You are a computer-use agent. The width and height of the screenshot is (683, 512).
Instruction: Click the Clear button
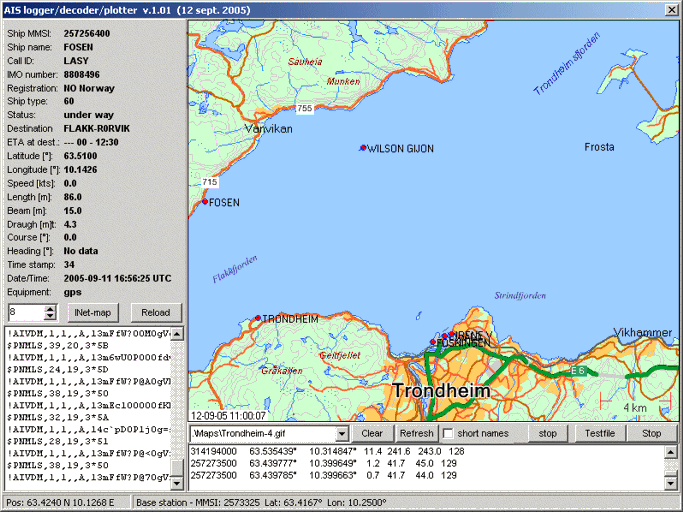click(x=372, y=434)
